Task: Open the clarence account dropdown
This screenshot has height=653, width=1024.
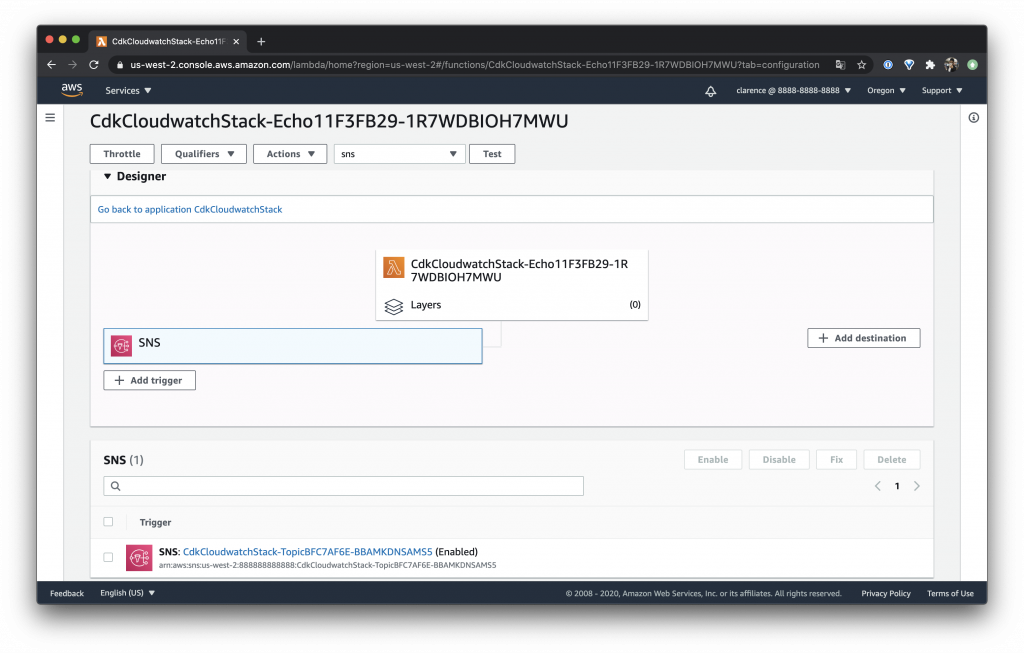Action: point(793,91)
